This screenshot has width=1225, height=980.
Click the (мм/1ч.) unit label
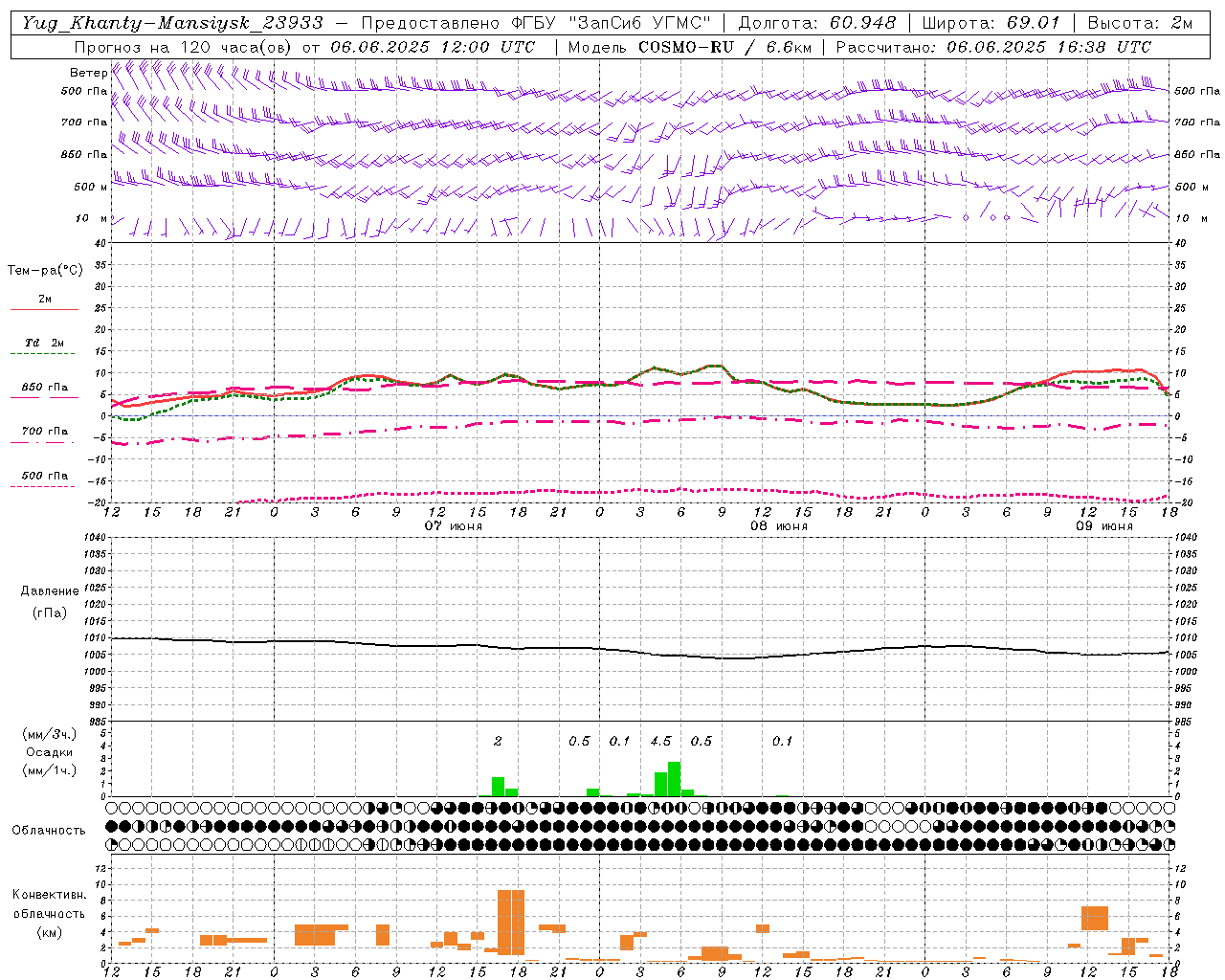[x=49, y=770]
